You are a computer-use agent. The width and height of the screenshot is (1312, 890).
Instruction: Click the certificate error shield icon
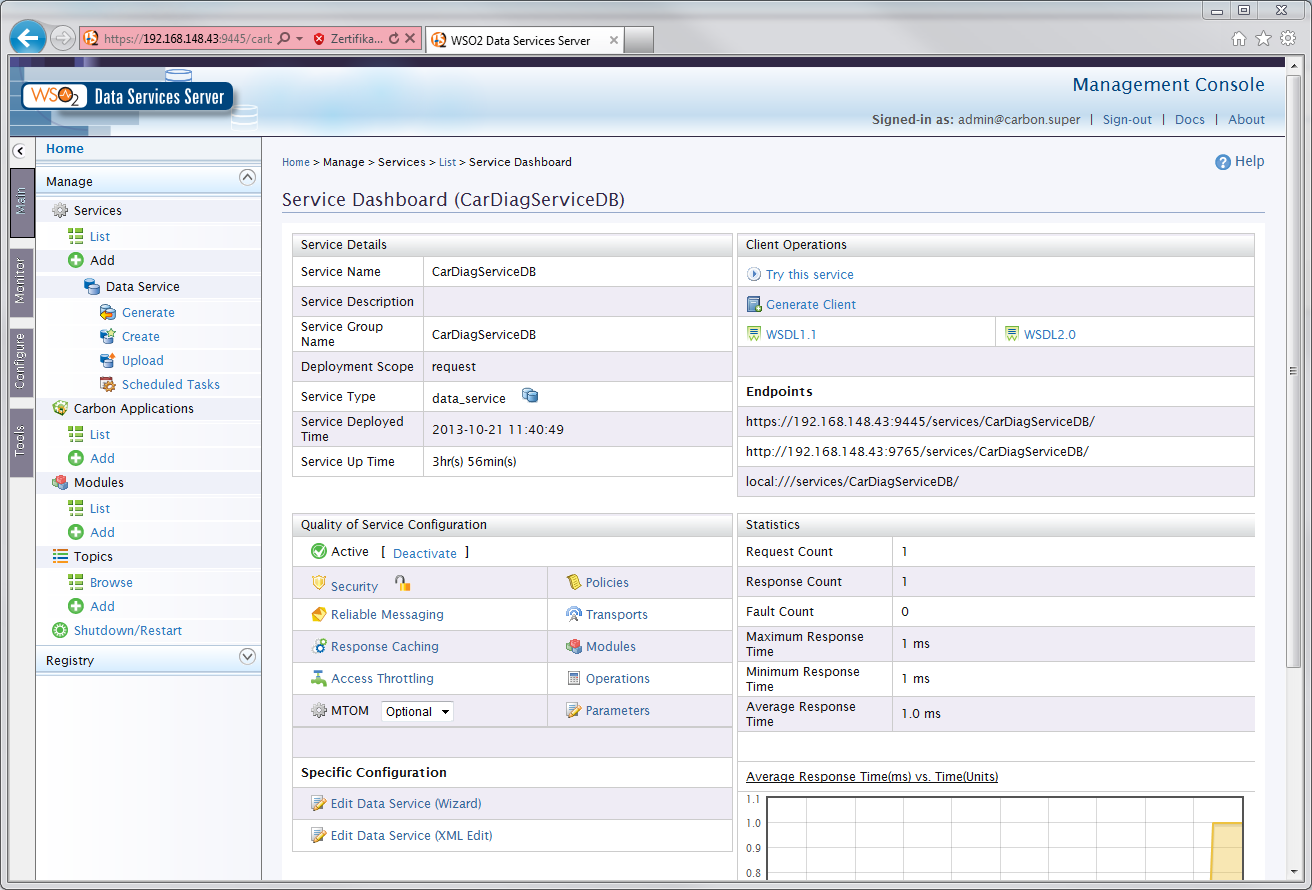click(319, 39)
